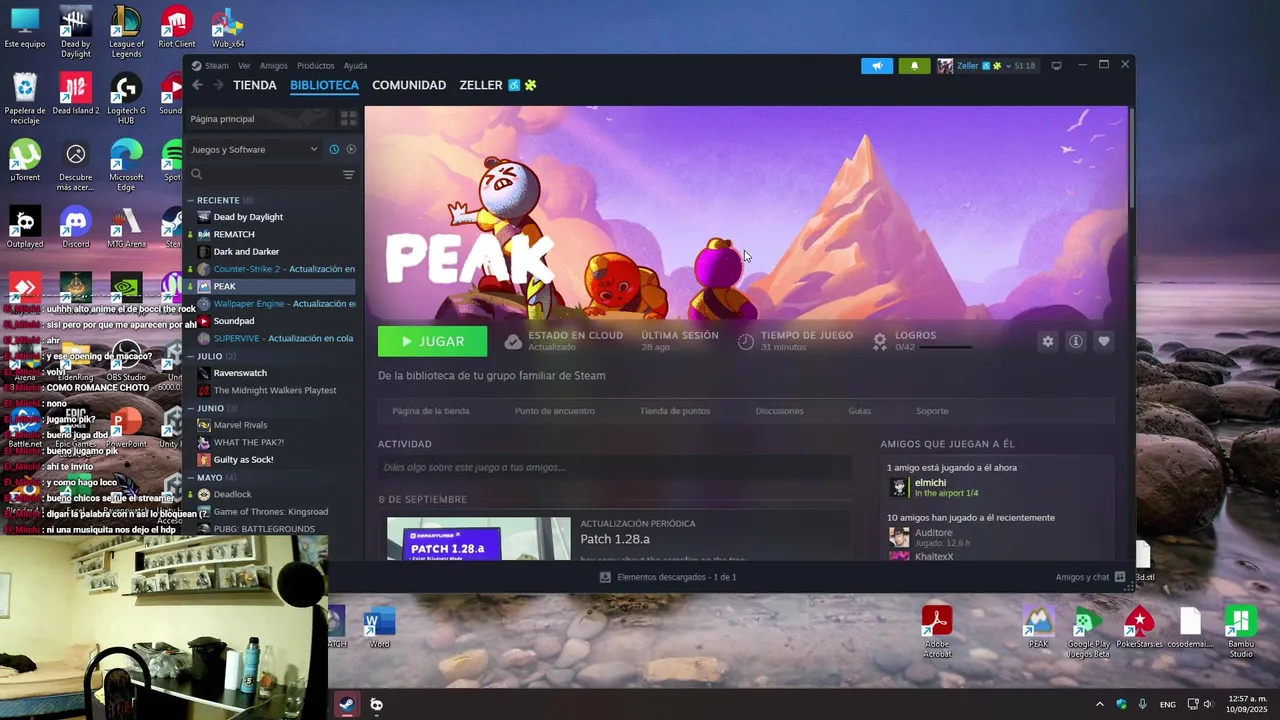
Task: Click the cloud status checkmark icon
Action: point(513,341)
